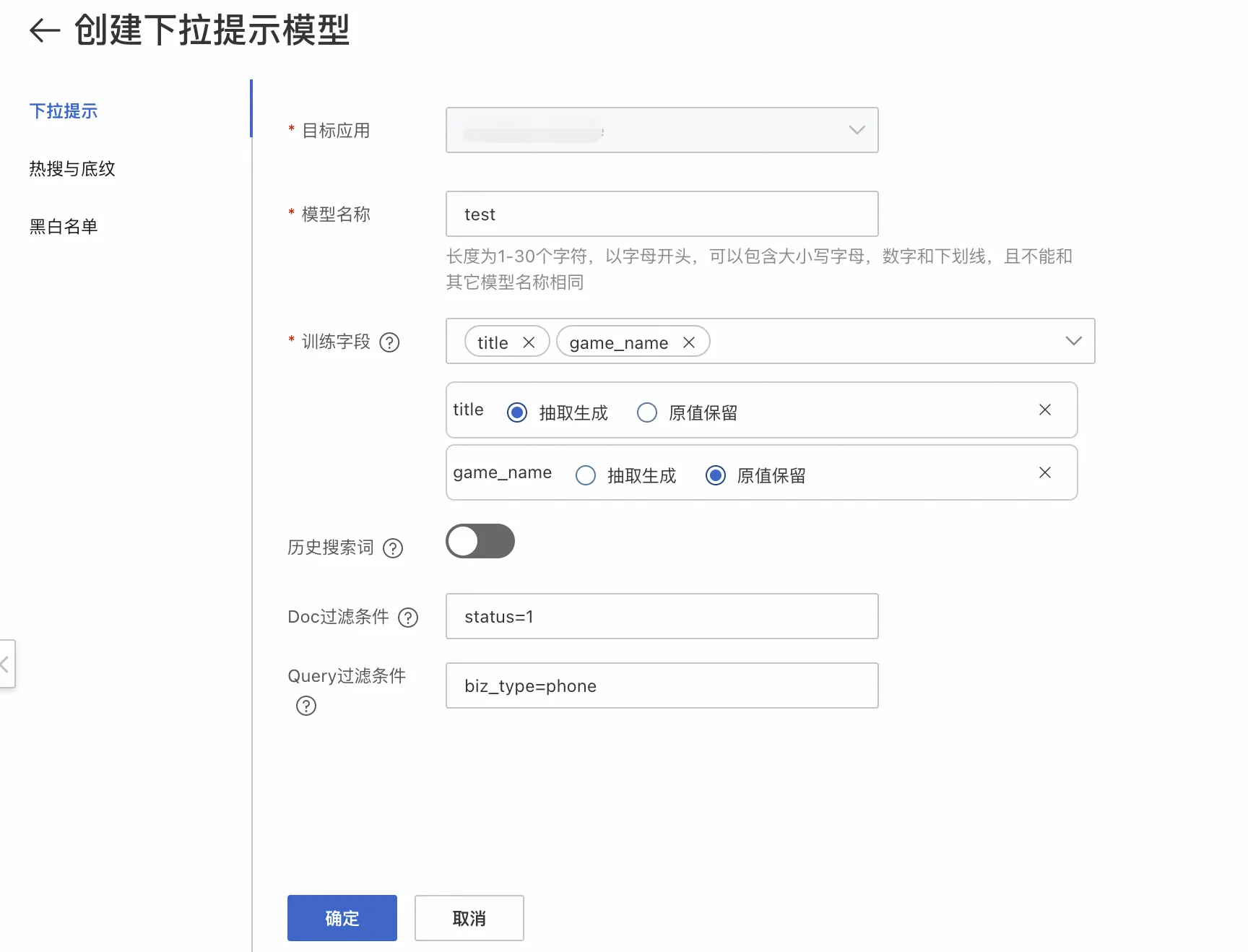The image size is (1248, 952).
Task: Switch to the 黑白名单 tab
Action: click(x=64, y=227)
